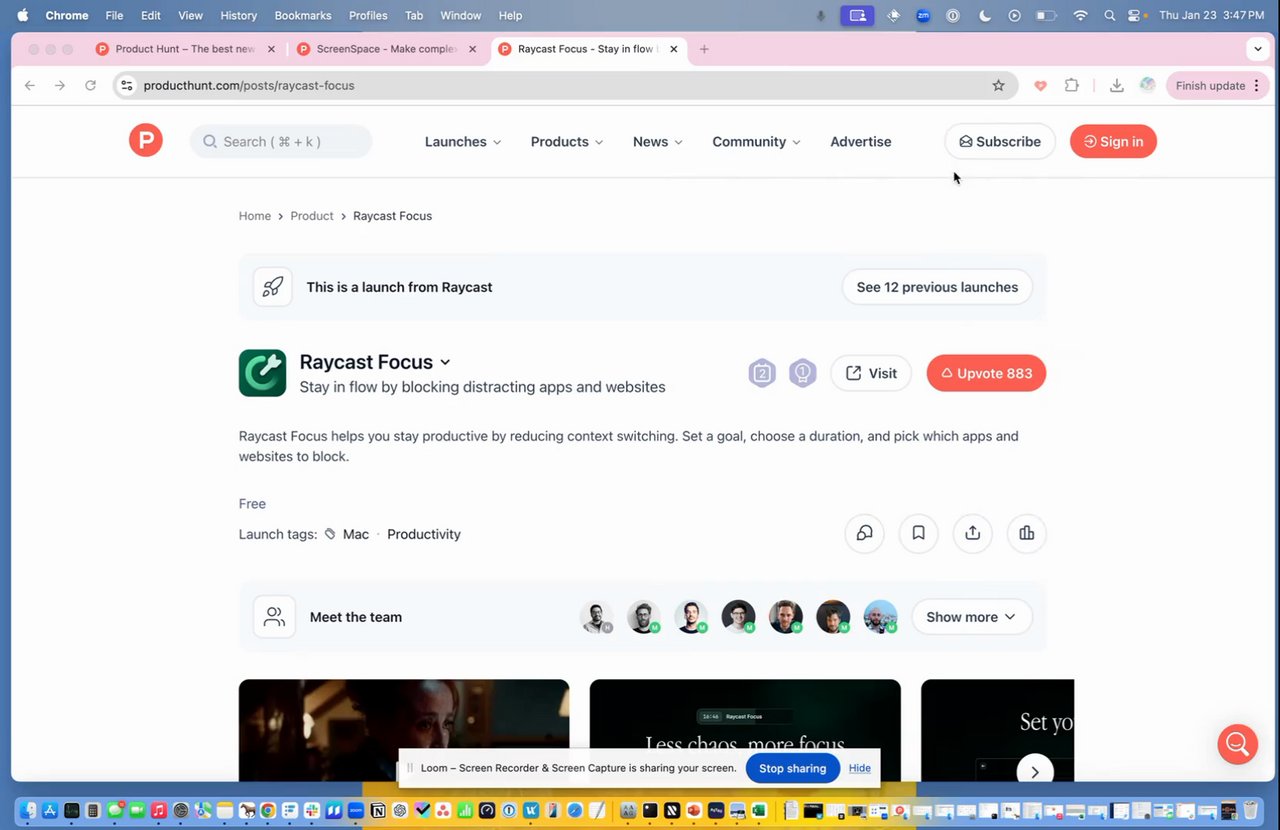The image size is (1280, 830).
Task: Open Chrome three-dot menu
Action: 1257,86
